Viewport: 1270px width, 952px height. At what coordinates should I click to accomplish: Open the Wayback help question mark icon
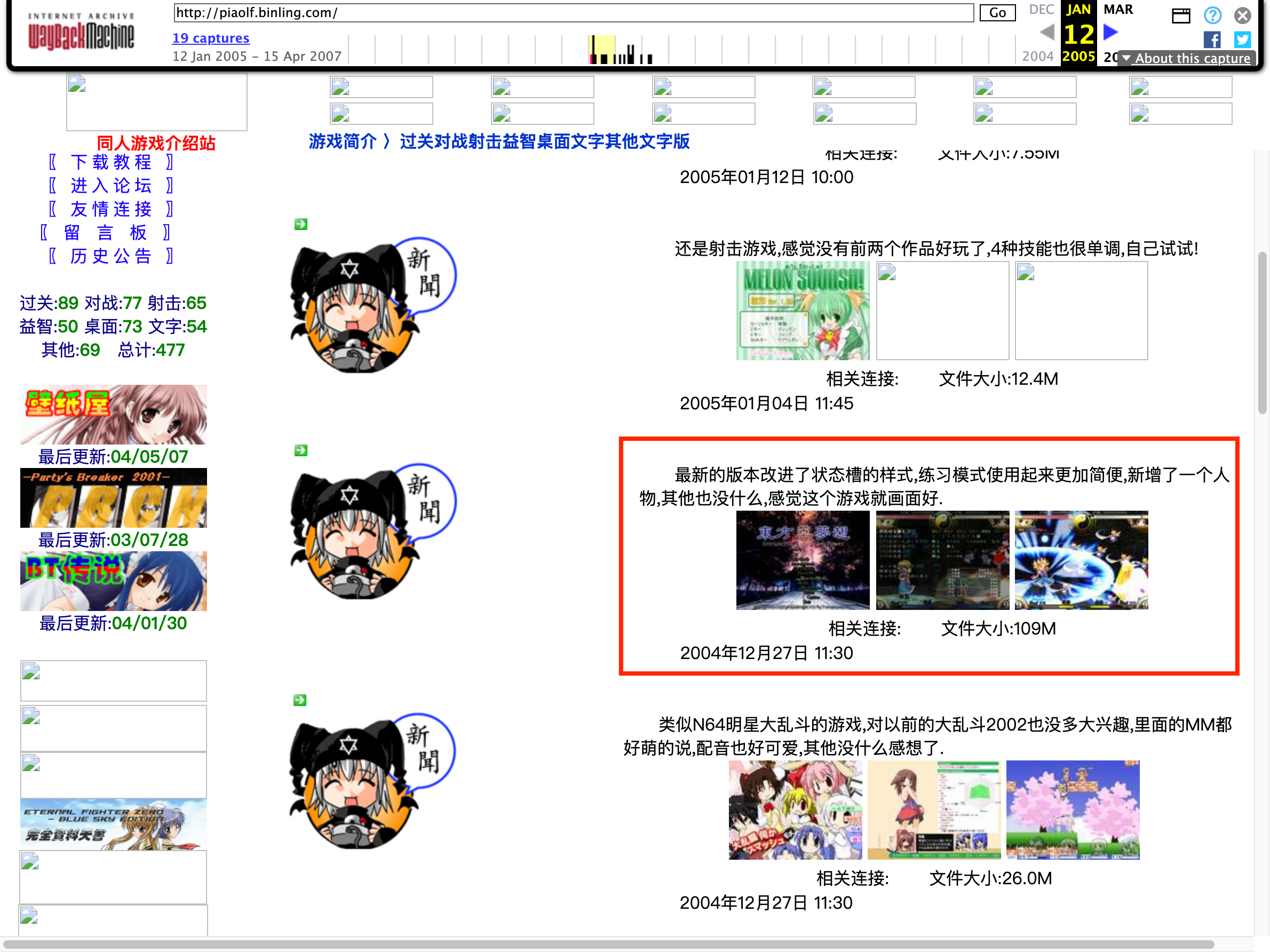(1212, 15)
